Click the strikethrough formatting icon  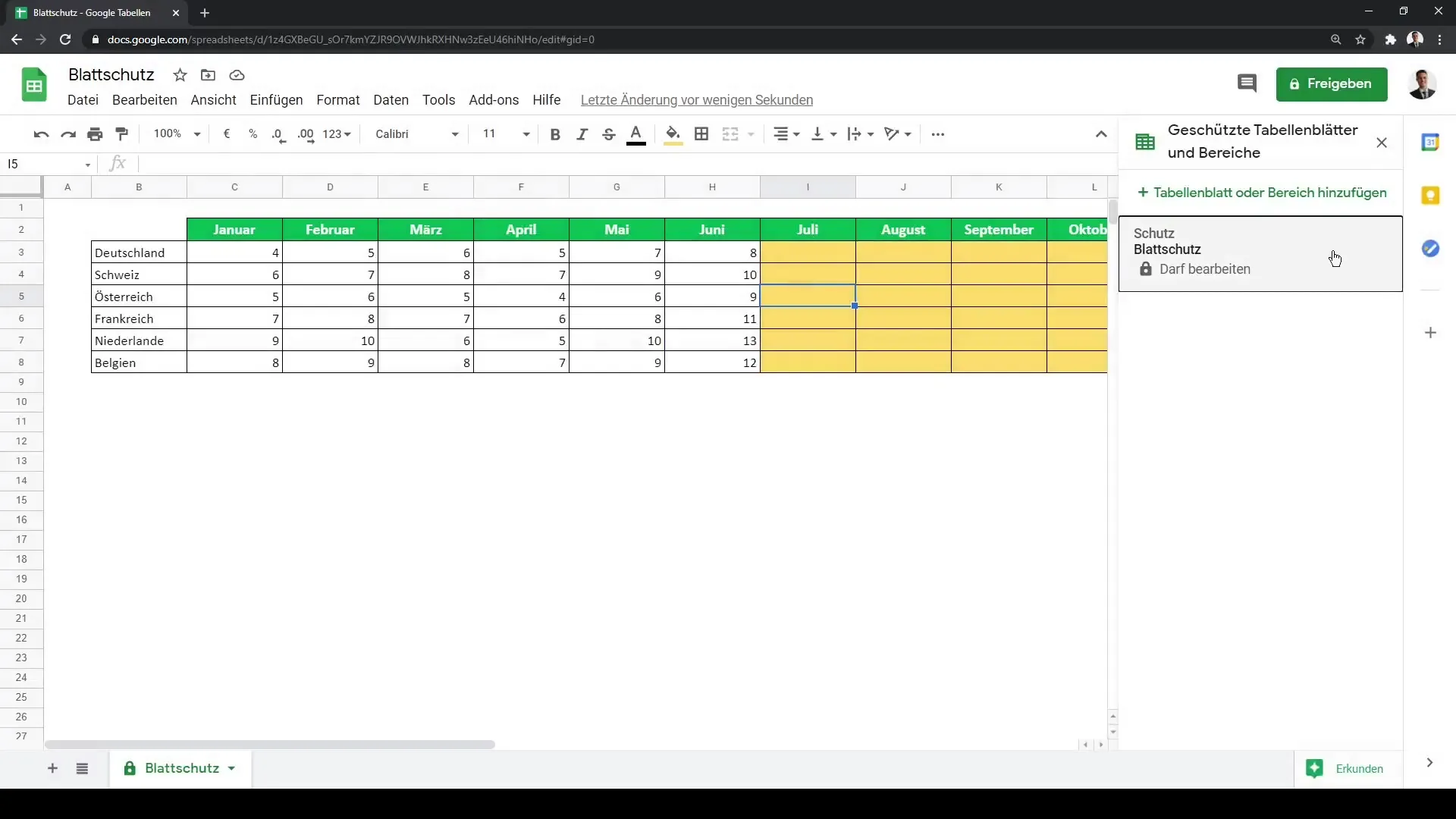608,133
